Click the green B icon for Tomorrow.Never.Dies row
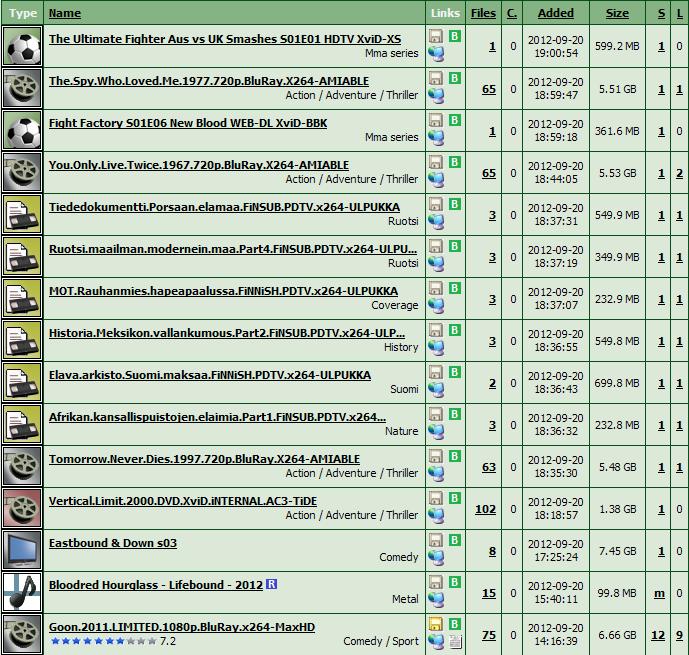The height and width of the screenshot is (655, 689). [x=455, y=456]
